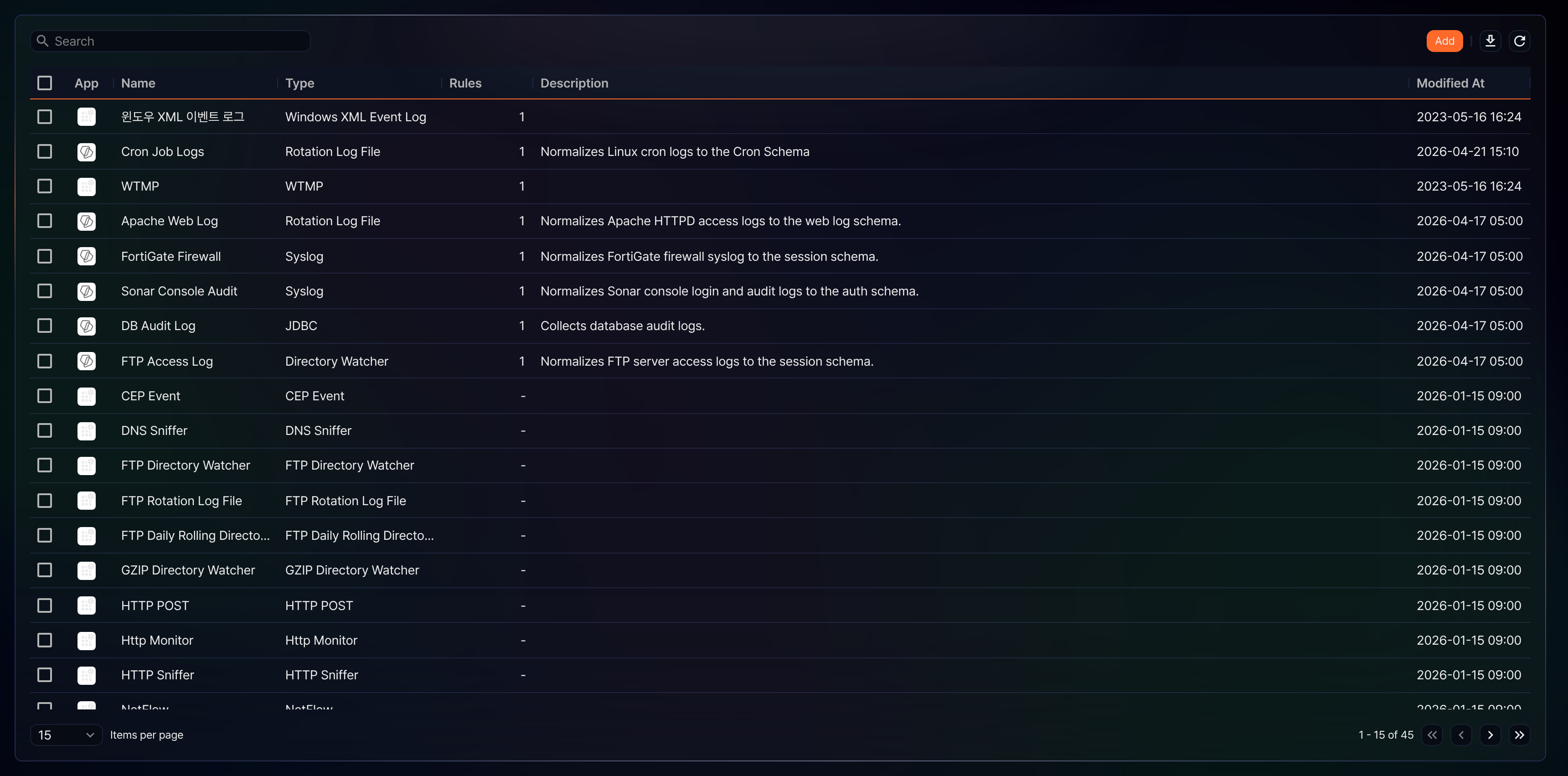
Task: Click the Sonar Console Audit app icon
Action: click(x=87, y=291)
